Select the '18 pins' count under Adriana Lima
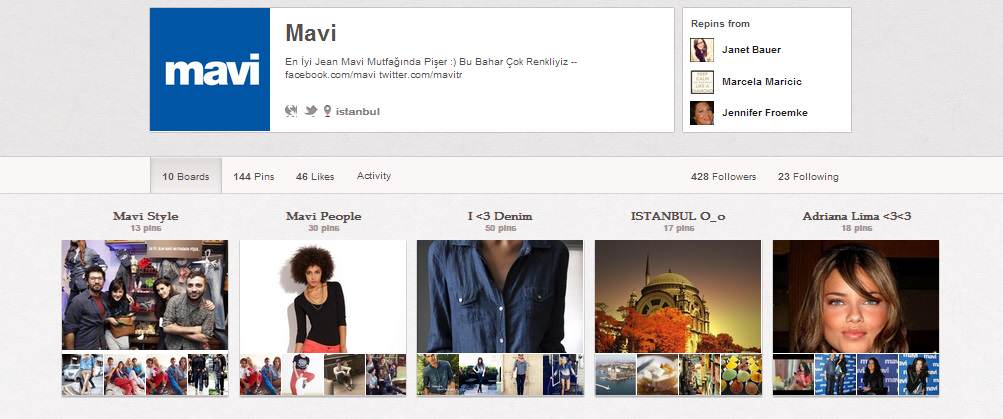The image size is (1003, 419). coord(857,228)
